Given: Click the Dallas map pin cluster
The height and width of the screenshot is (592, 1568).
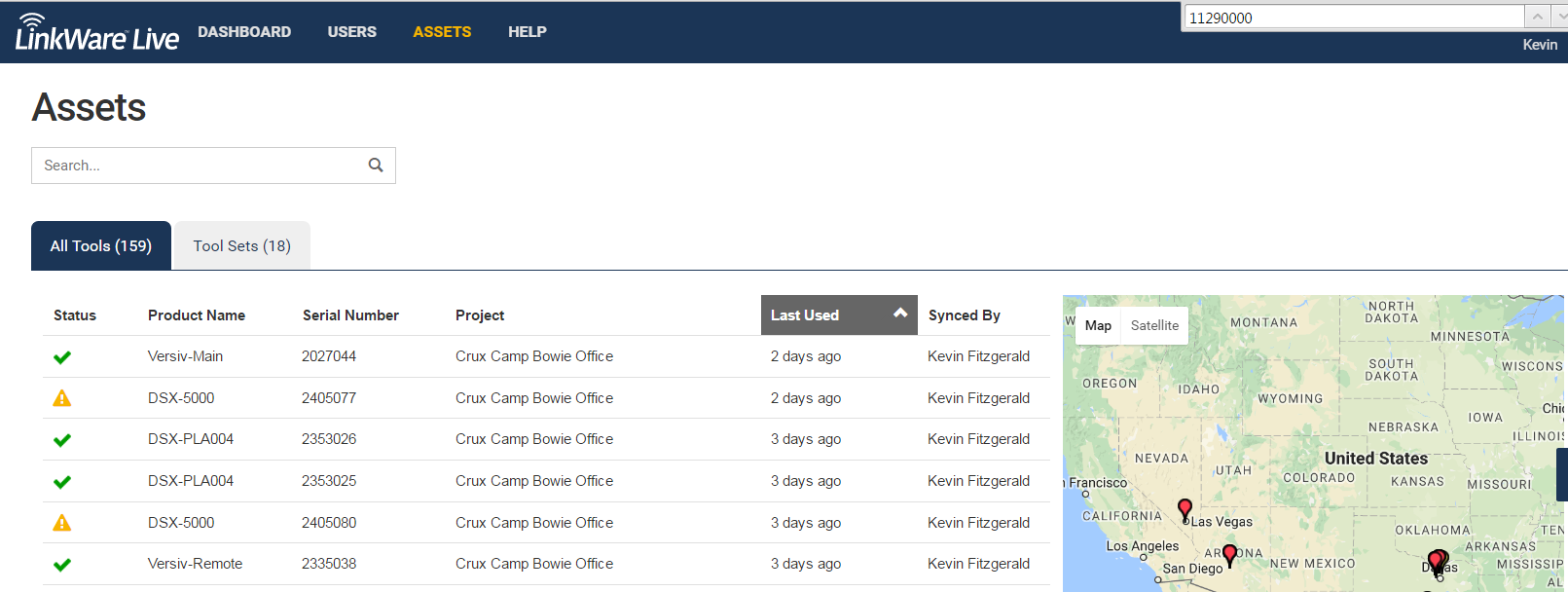Looking at the screenshot, I should [x=1438, y=562].
